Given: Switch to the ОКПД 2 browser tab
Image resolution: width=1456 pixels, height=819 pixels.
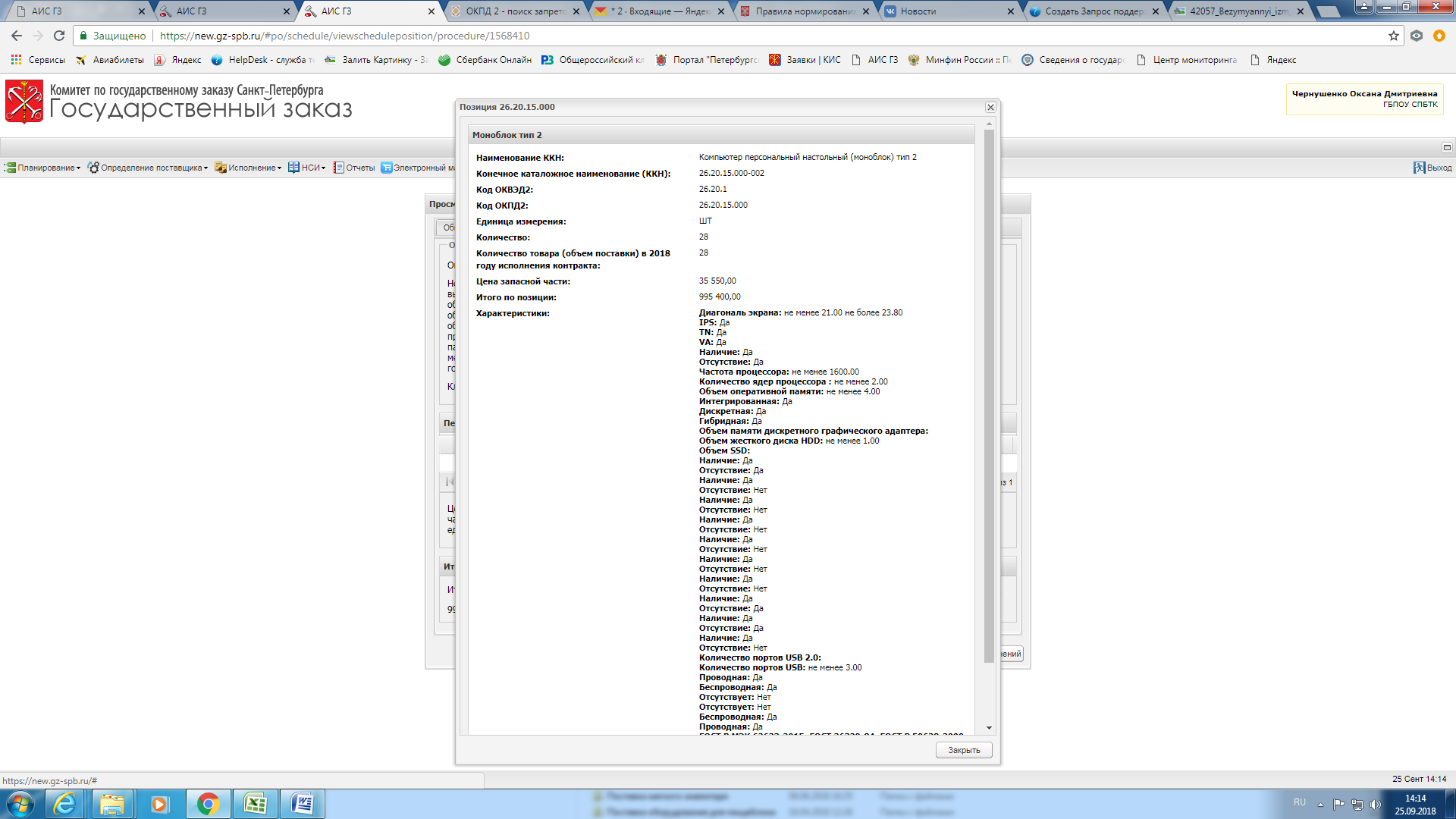Looking at the screenshot, I should coord(514,11).
